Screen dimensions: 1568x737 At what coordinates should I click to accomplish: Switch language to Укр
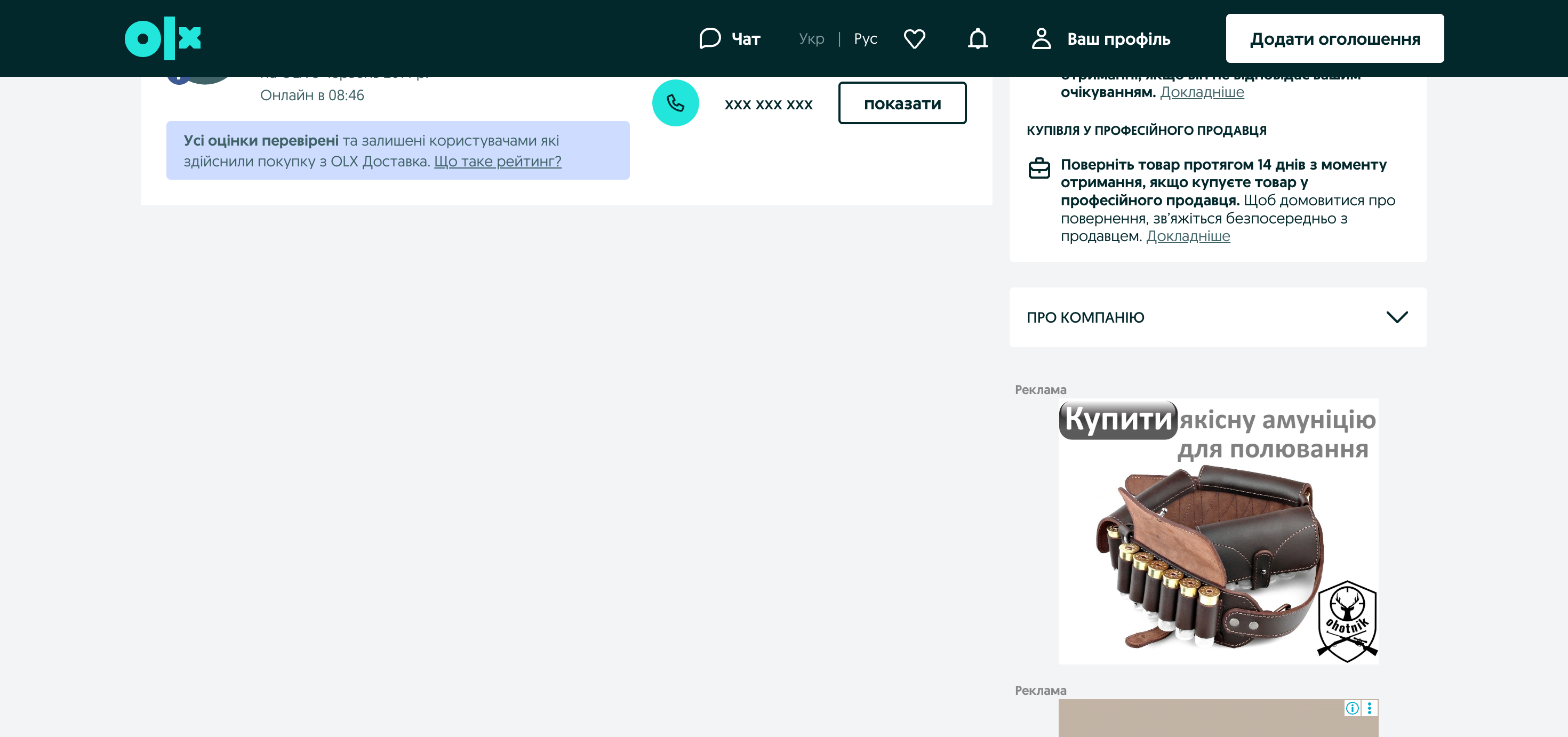click(811, 39)
